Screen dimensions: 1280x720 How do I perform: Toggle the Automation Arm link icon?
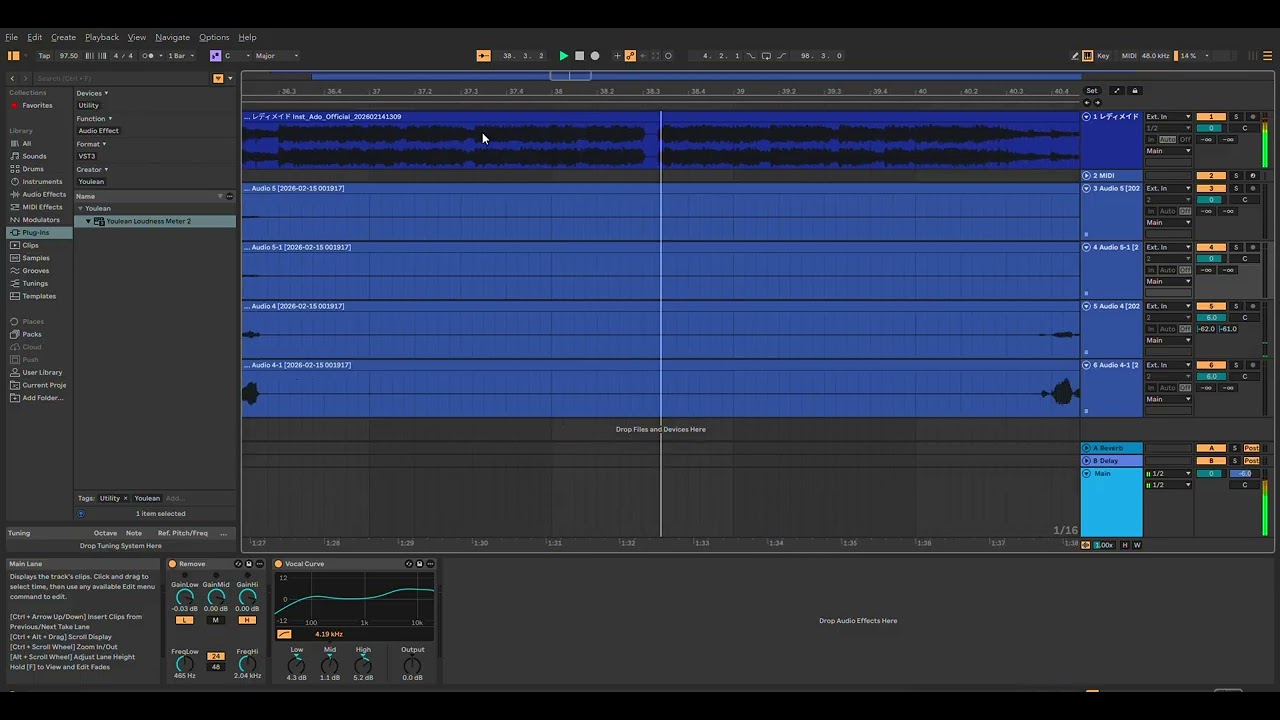(x=630, y=56)
